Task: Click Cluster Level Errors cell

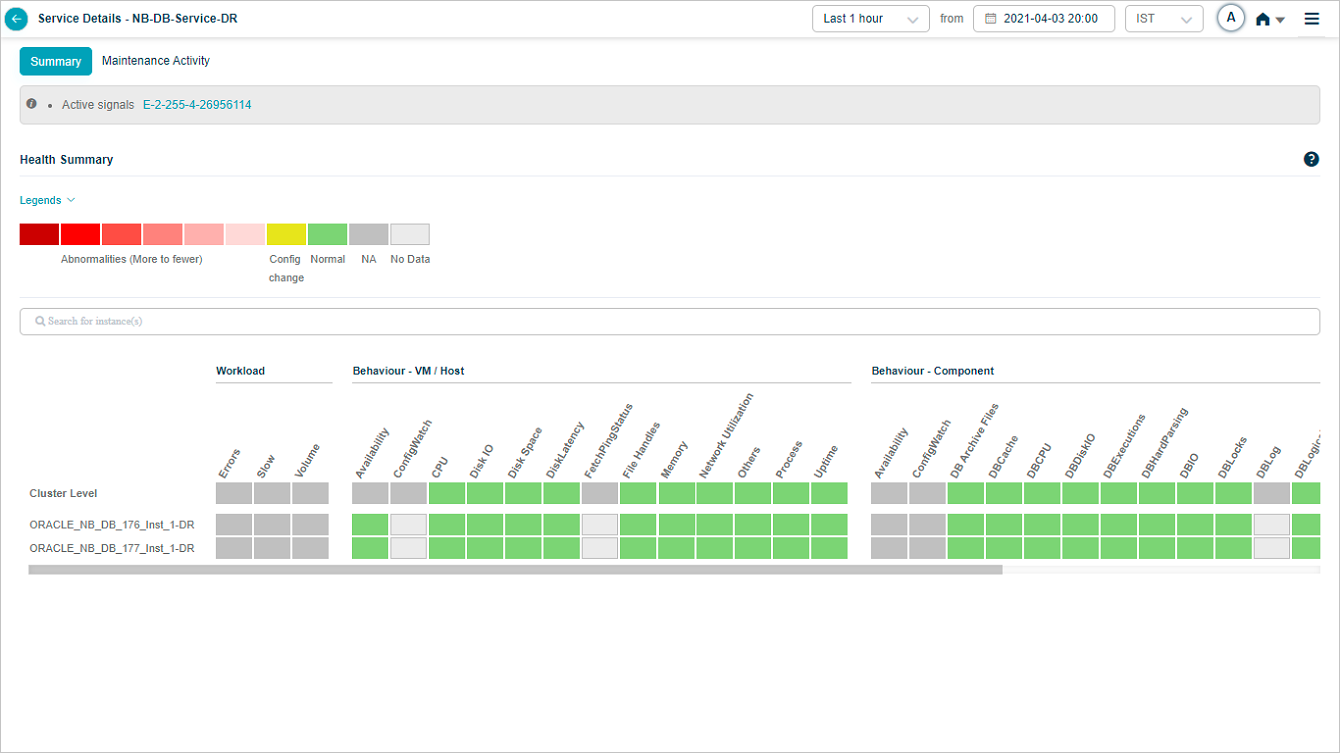Action: tap(234, 493)
